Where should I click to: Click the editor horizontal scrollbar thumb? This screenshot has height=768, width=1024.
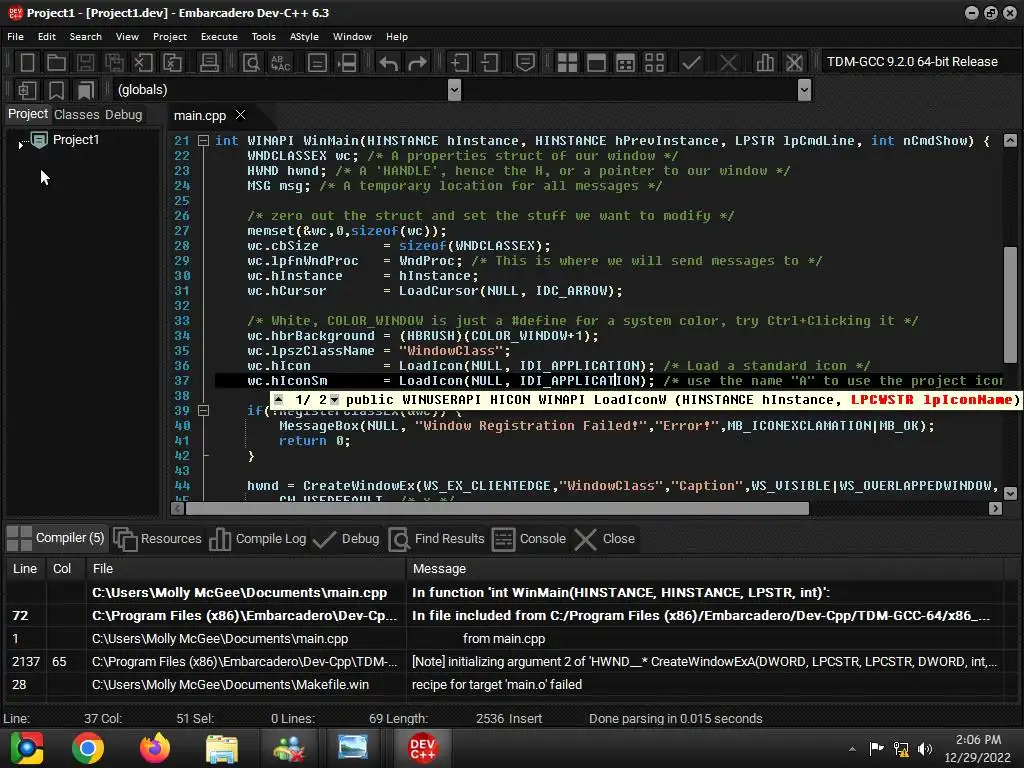[x=497, y=508]
